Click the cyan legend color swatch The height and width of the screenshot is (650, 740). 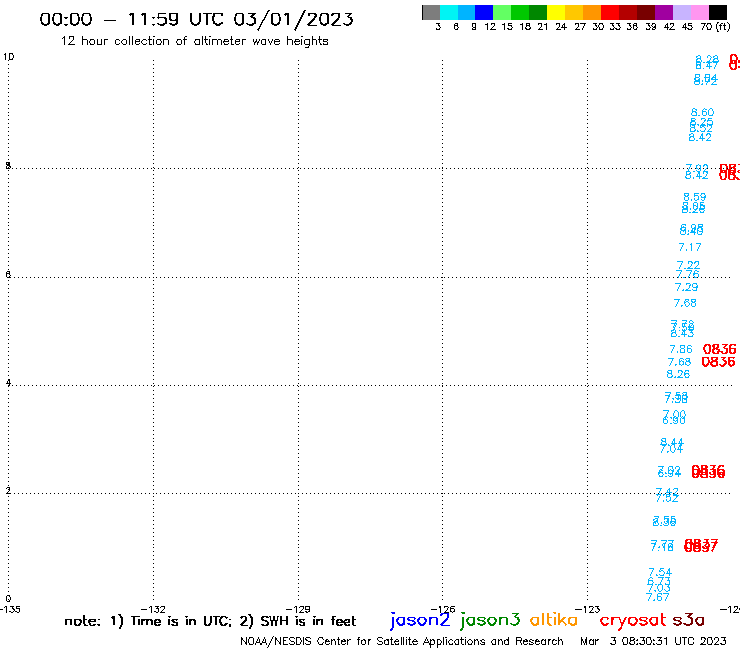[x=449, y=12]
